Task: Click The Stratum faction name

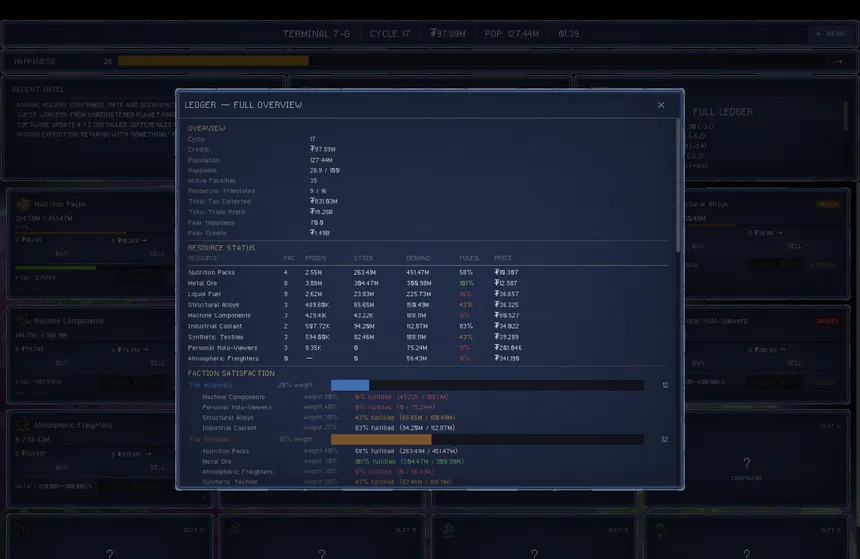Action: 209,439
